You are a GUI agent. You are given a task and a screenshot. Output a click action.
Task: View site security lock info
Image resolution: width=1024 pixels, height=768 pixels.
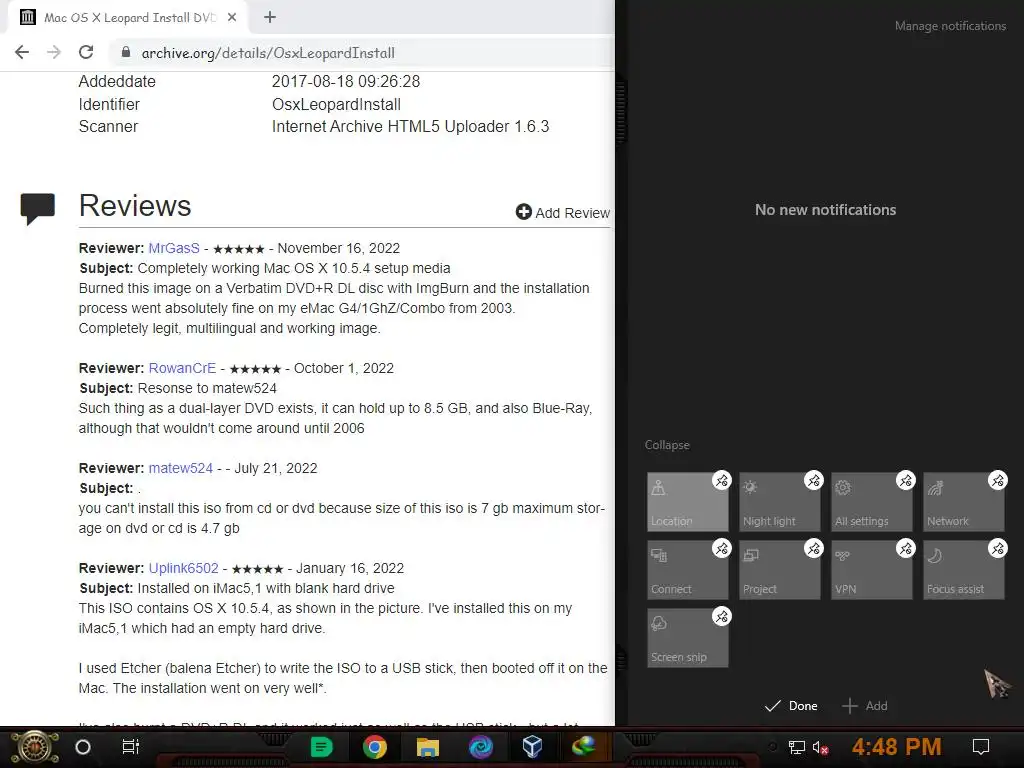pos(126,52)
